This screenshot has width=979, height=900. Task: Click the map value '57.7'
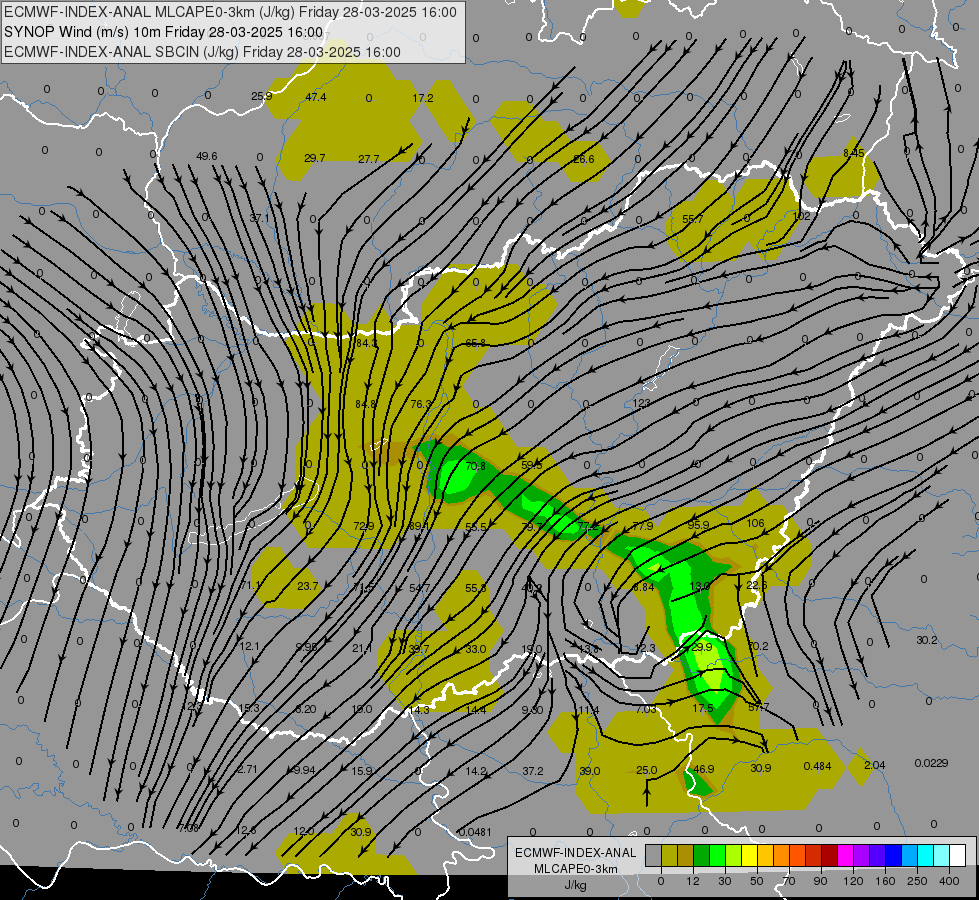759,707
